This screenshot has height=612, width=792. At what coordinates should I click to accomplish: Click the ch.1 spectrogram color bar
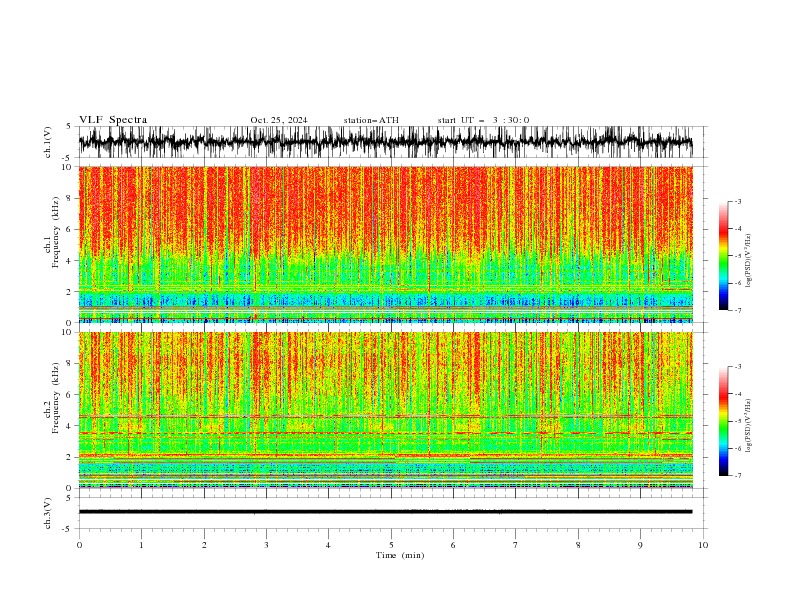[723, 256]
